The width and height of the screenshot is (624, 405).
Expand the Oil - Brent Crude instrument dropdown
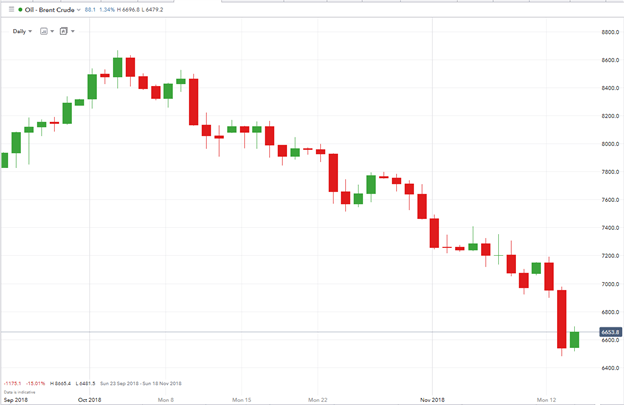(78, 10)
